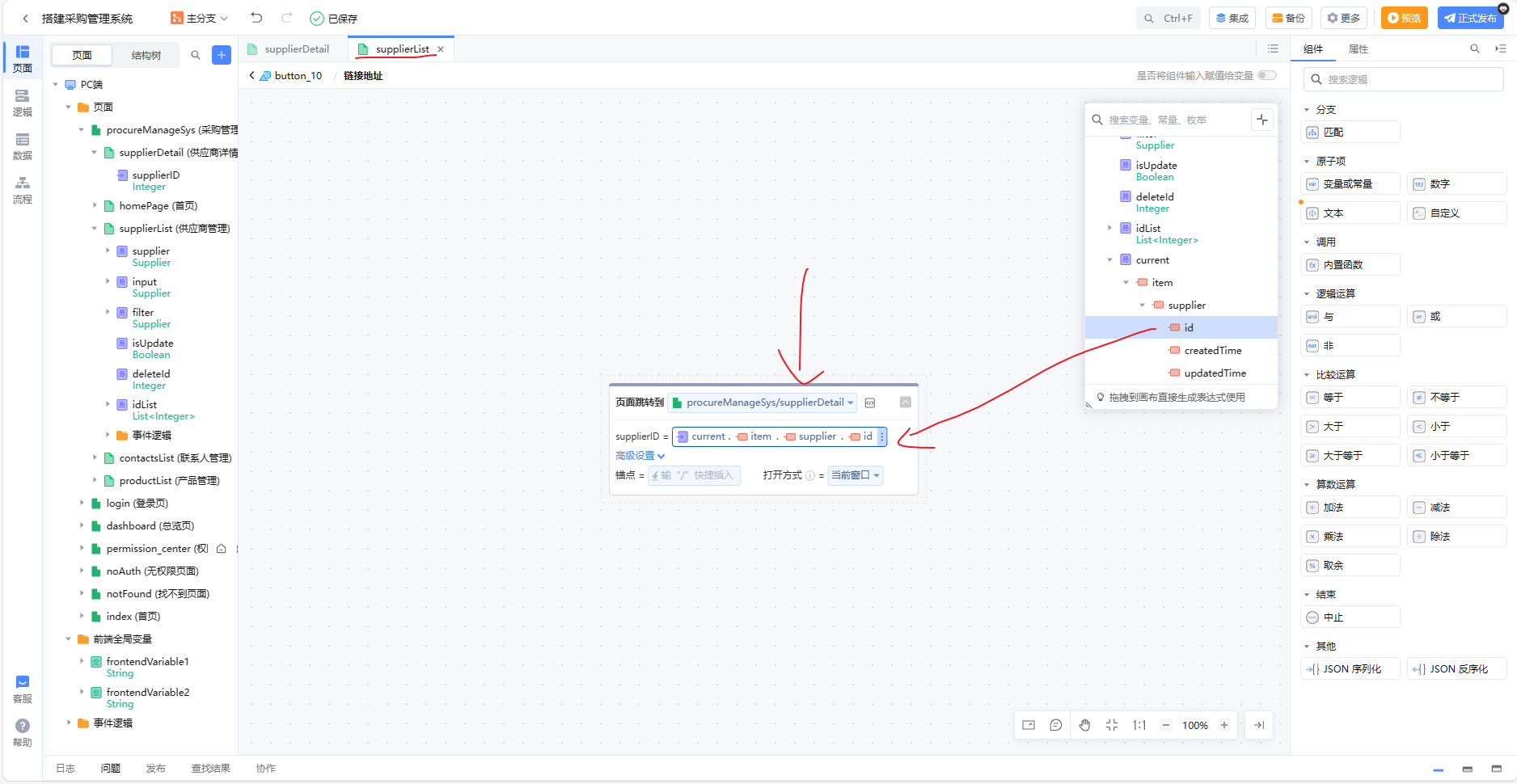Select frontendVariable1 in tree

(147, 662)
